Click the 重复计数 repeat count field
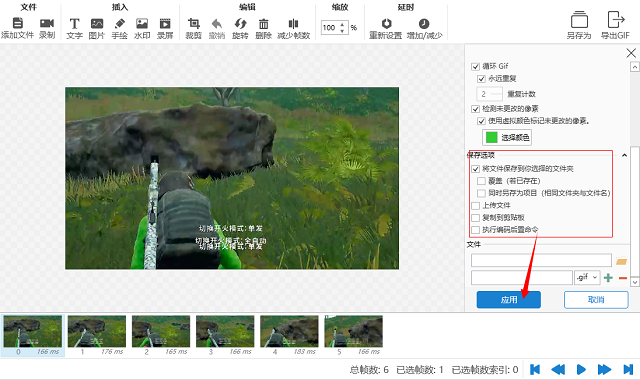Viewport: 640px width, 380px height. coord(489,94)
